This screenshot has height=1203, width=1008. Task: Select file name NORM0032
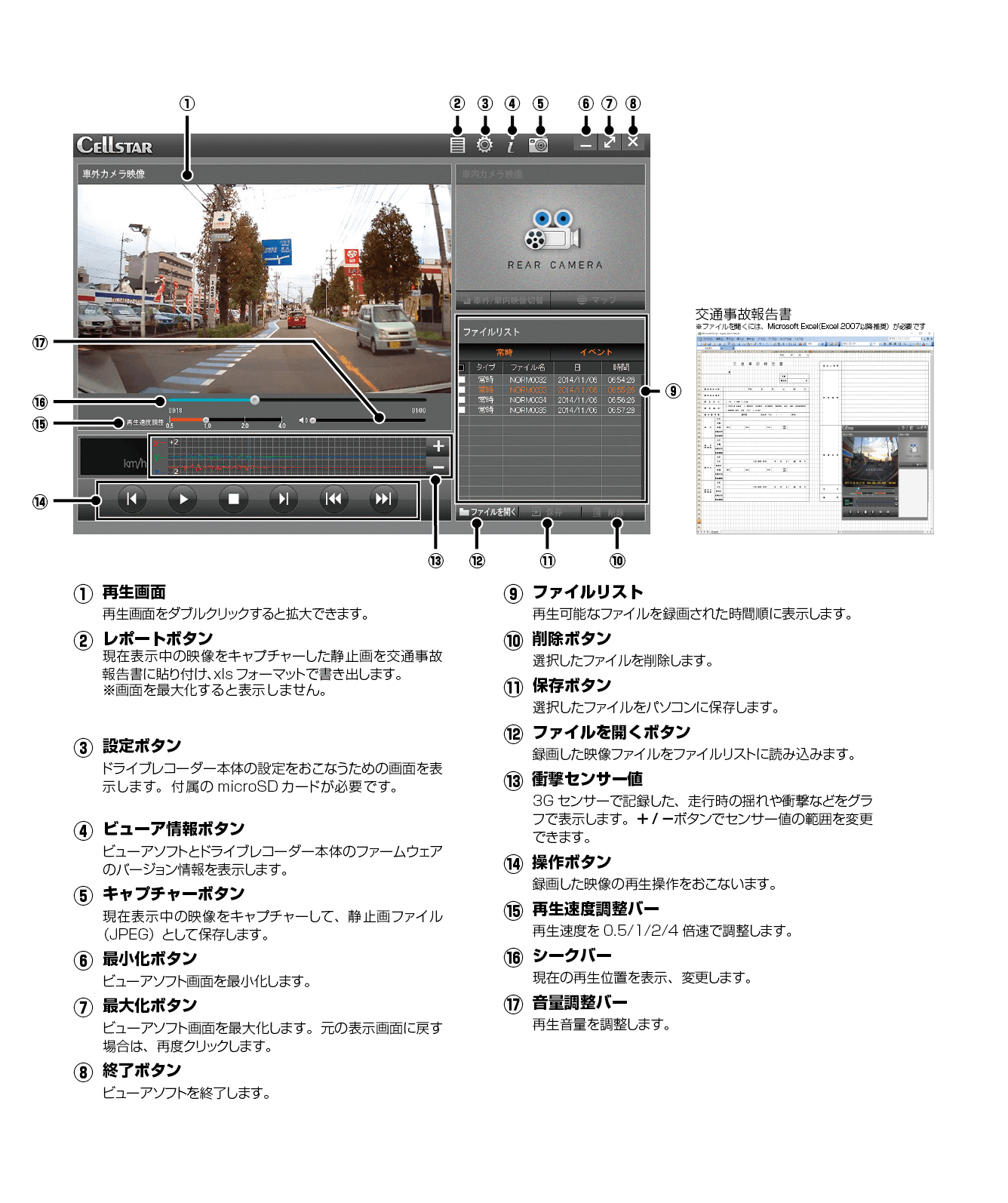[x=527, y=380]
